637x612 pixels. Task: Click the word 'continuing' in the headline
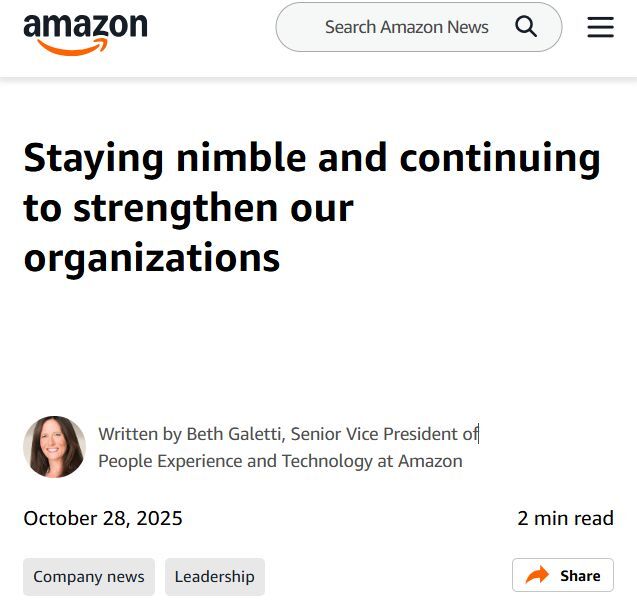pos(500,158)
